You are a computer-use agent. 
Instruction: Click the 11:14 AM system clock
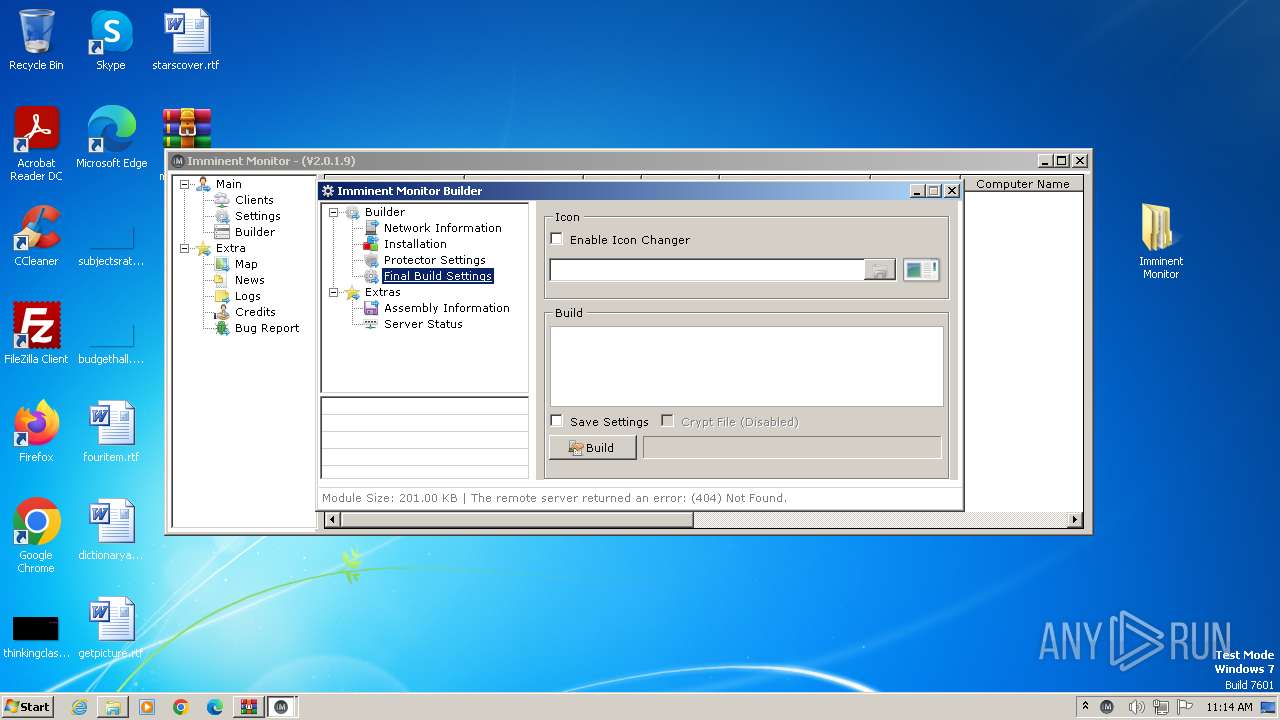[1229, 707]
